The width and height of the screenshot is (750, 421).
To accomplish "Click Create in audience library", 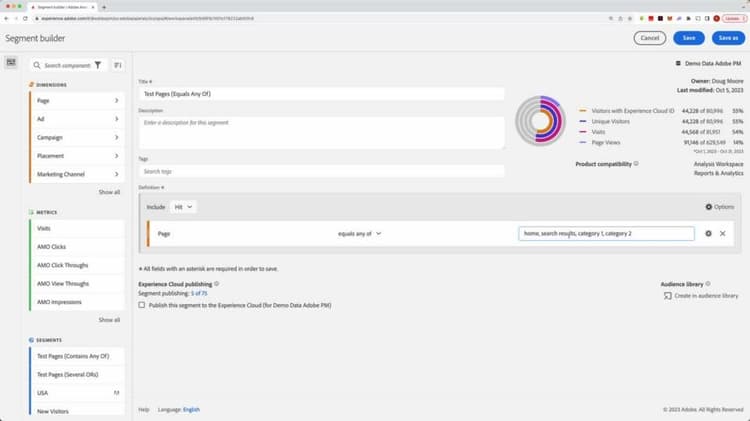I will [x=701, y=296].
